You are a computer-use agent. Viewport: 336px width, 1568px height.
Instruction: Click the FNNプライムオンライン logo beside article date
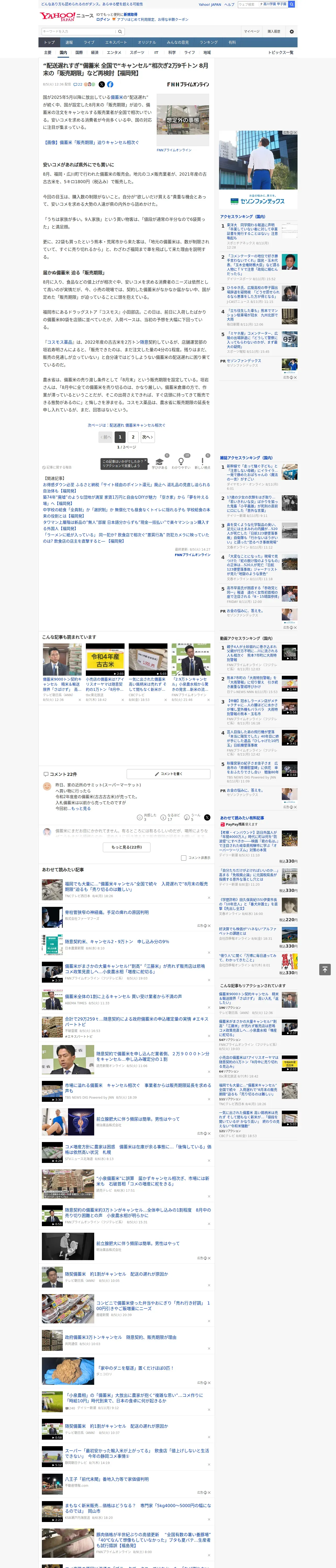[x=188, y=85]
